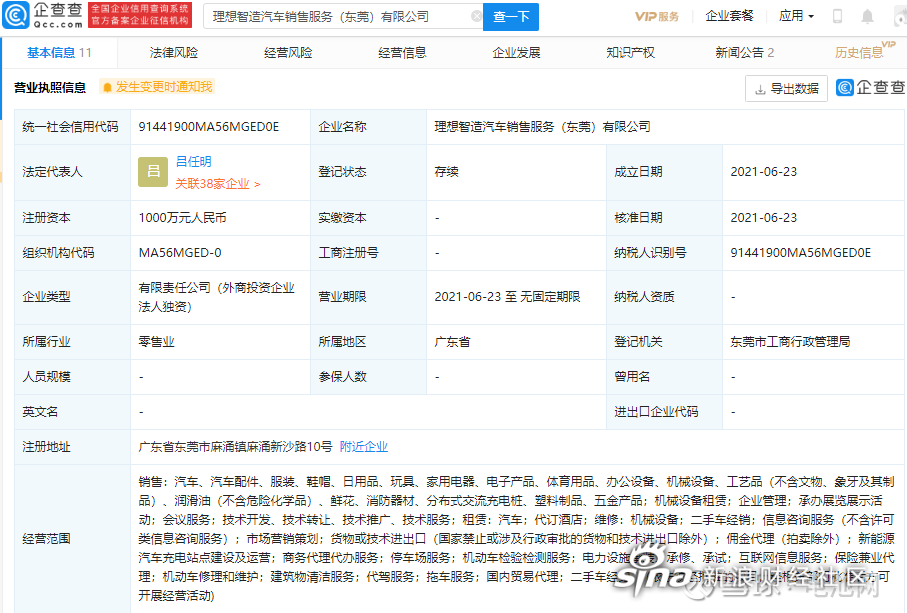Click the 零售业 industry value
Screen dimensions: 907x613
(156, 342)
